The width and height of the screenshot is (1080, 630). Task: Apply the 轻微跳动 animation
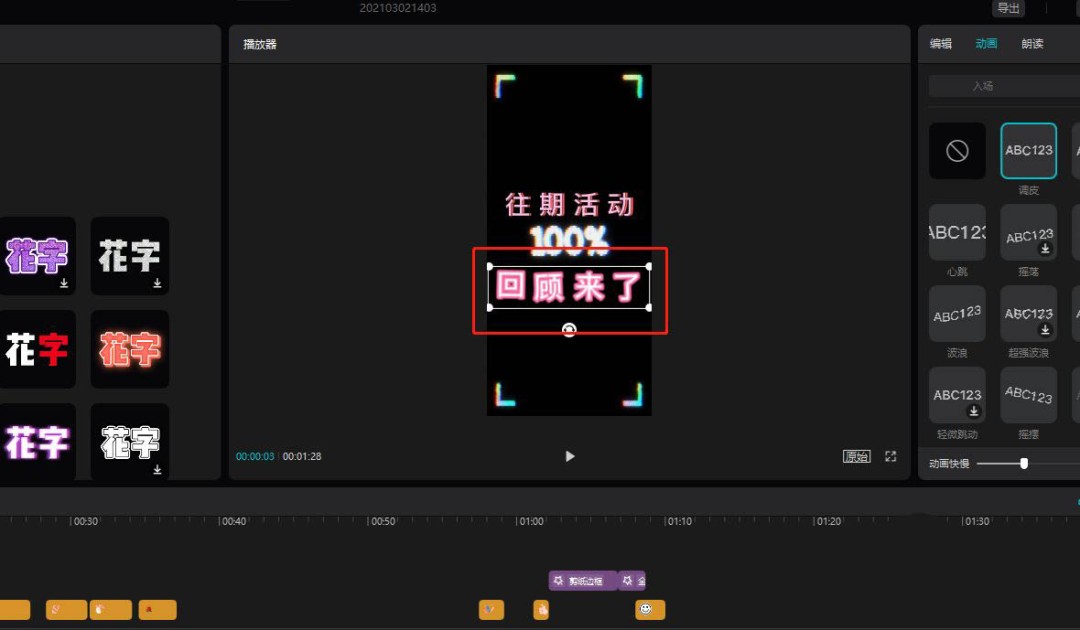pyautogui.click(x=956, y=394)
